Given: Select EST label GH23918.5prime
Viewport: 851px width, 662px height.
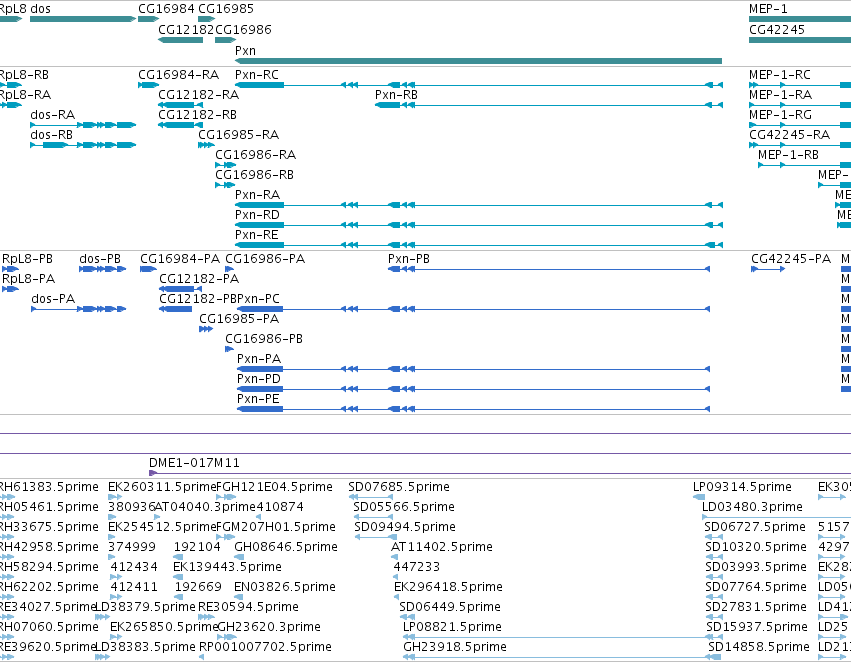Looking at the screenshot, I should tap(455, 647).
